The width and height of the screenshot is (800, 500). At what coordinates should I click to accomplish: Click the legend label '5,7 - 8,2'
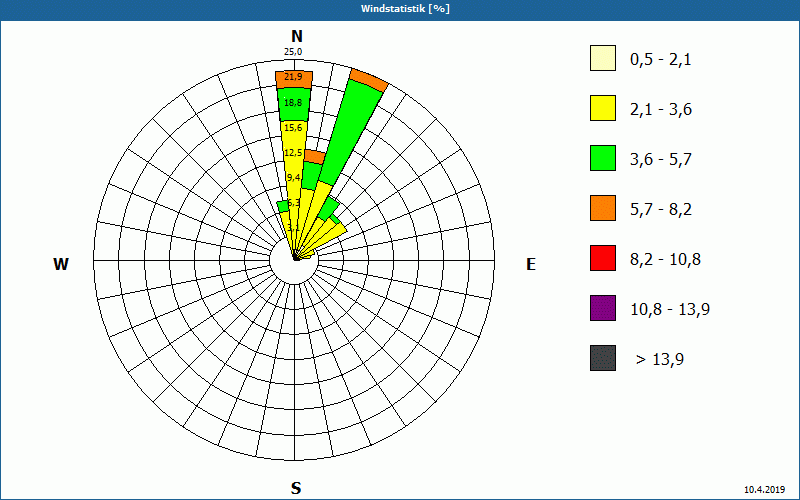661,210
